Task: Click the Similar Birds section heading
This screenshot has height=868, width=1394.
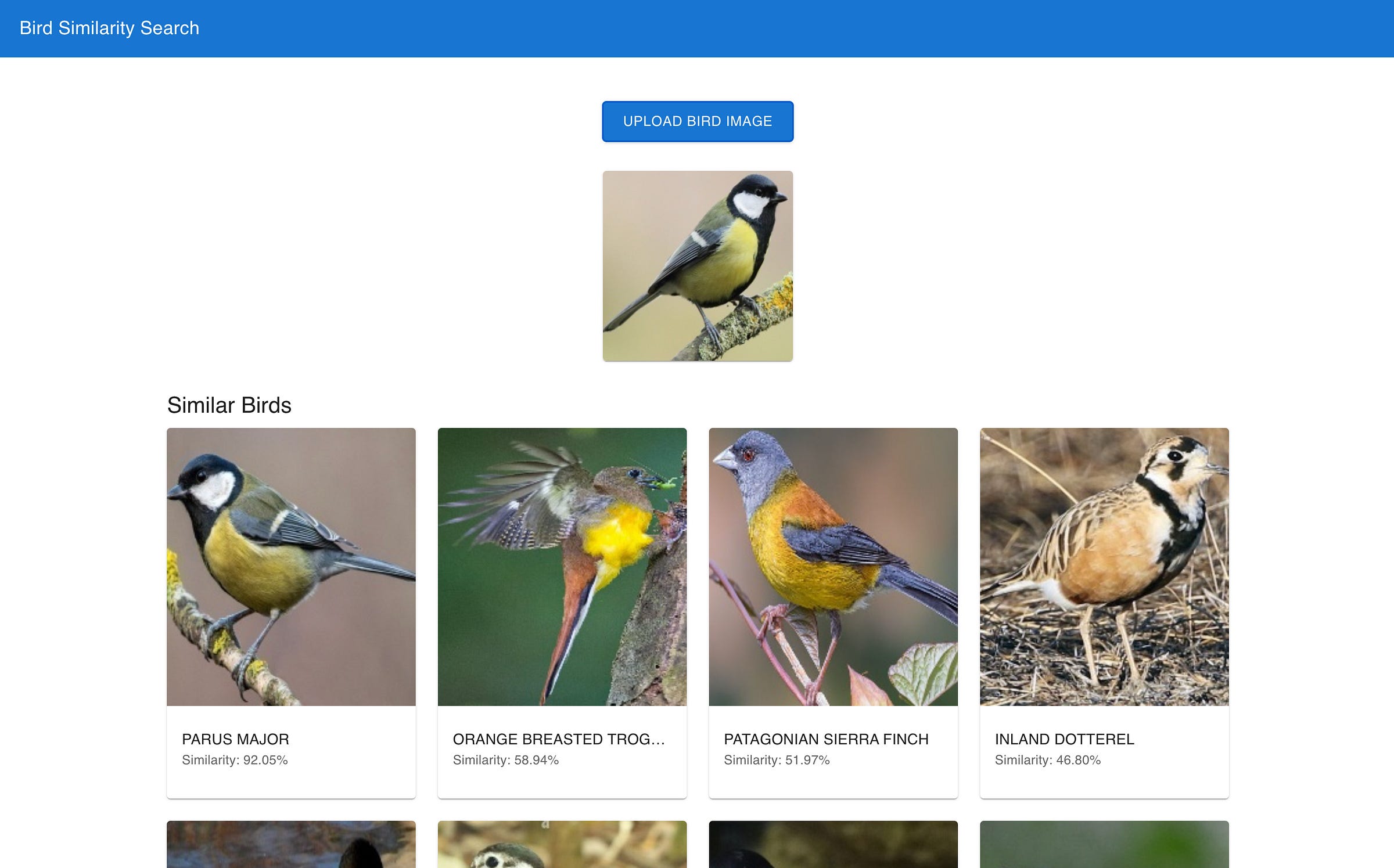Action: pyautogui.click(x=229, y=405)
